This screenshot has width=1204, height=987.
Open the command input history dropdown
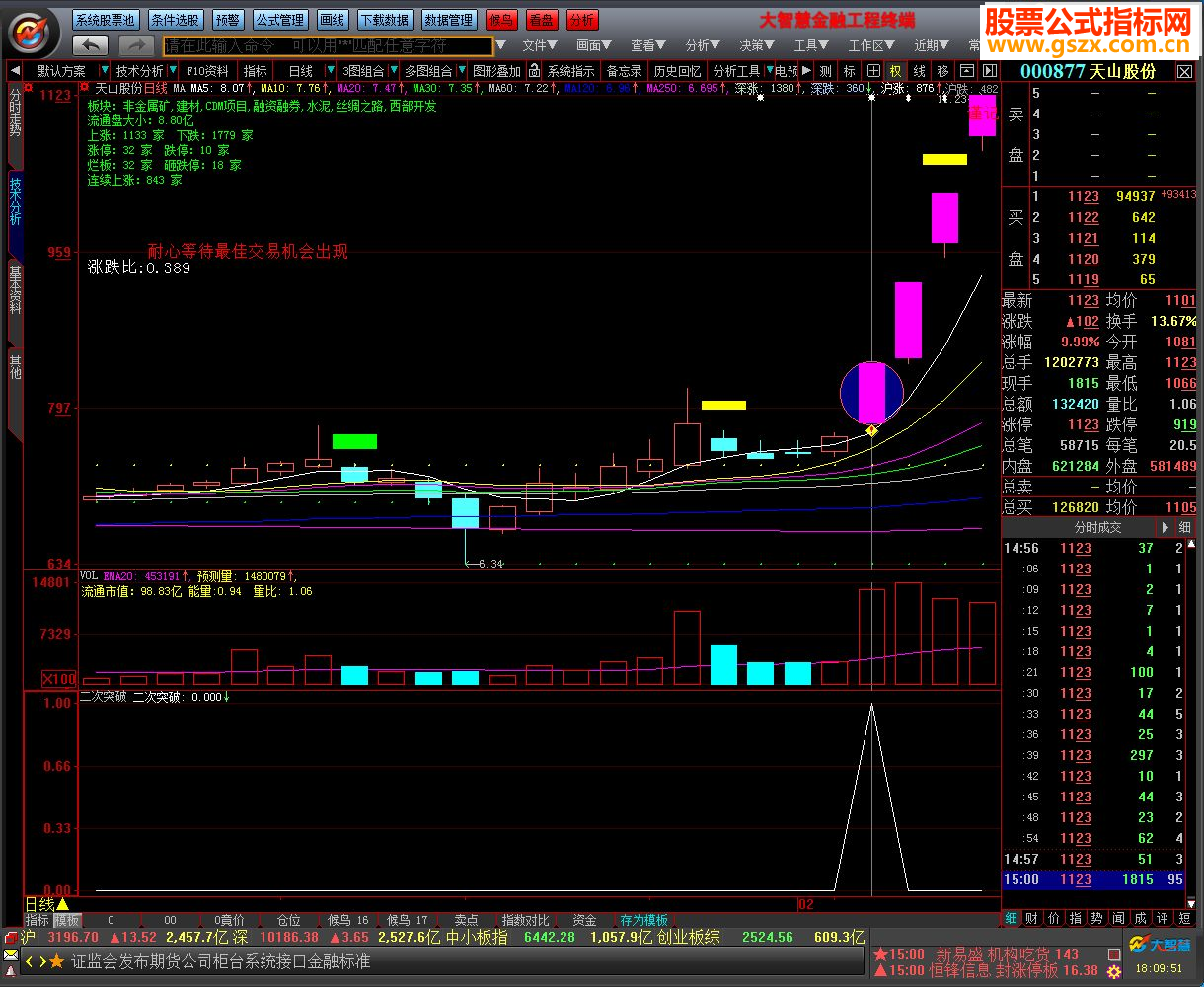(x=501, y=45)
